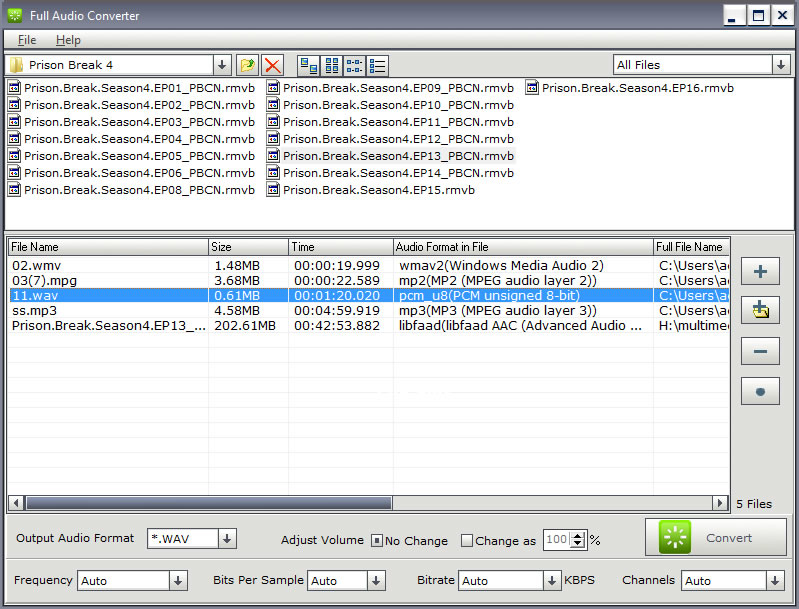Increase volume percent with up arrow

point(577,536)
